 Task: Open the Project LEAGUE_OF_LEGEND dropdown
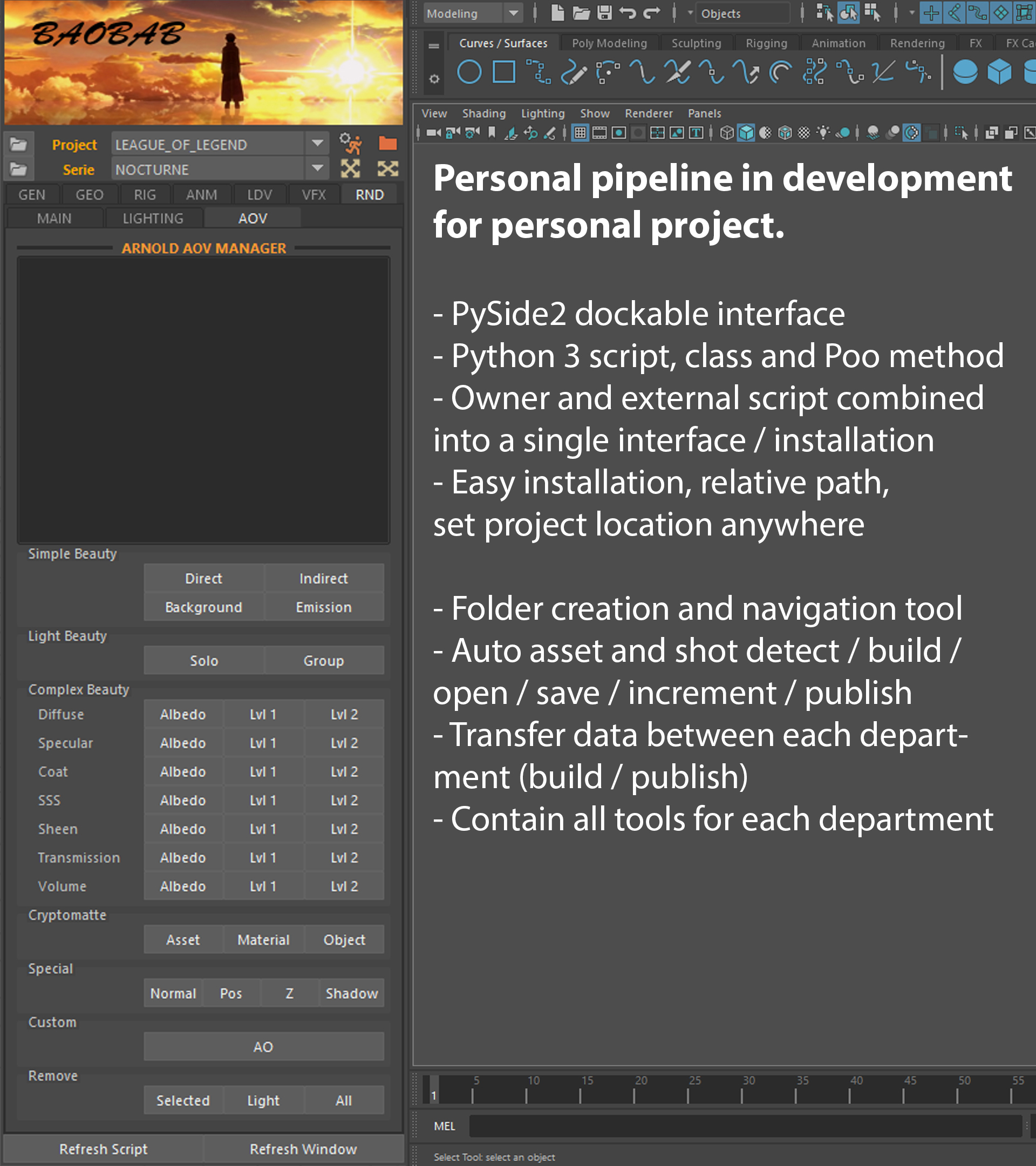[x=318, y=144]
